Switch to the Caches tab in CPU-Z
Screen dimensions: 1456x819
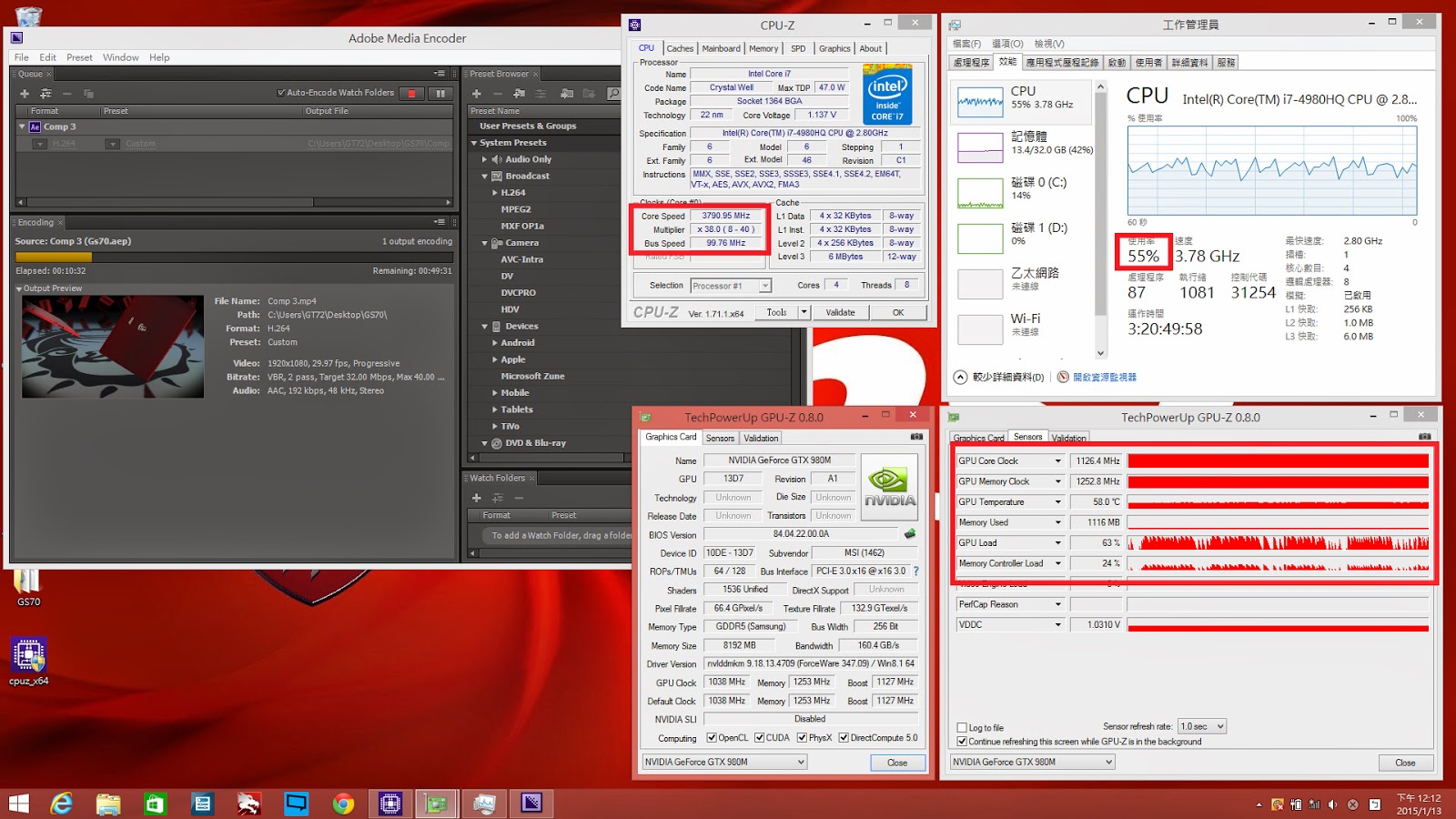680,49
